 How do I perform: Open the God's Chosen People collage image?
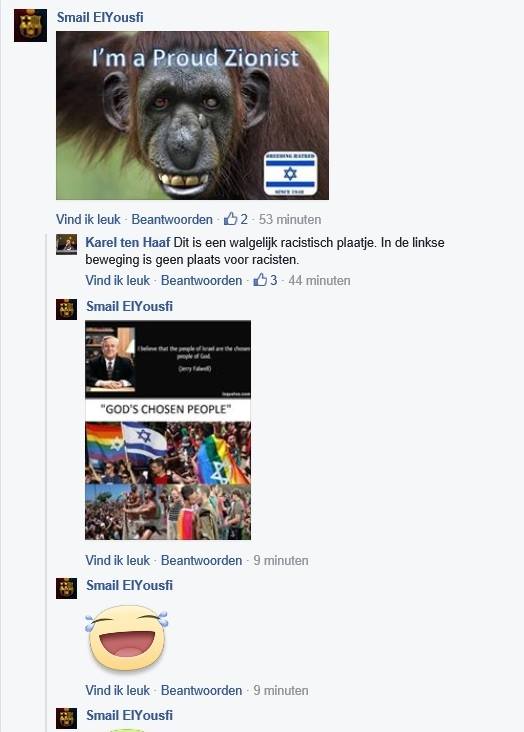click(168, 430)
